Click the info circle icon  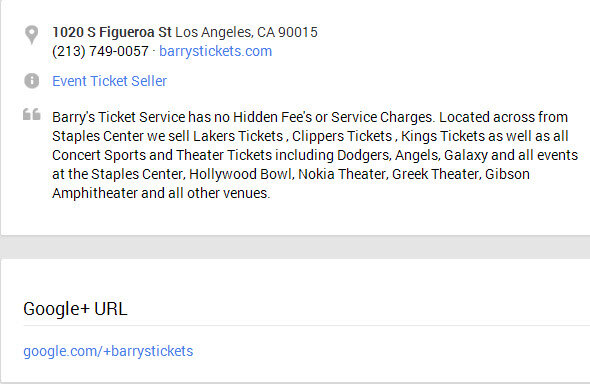32,81
